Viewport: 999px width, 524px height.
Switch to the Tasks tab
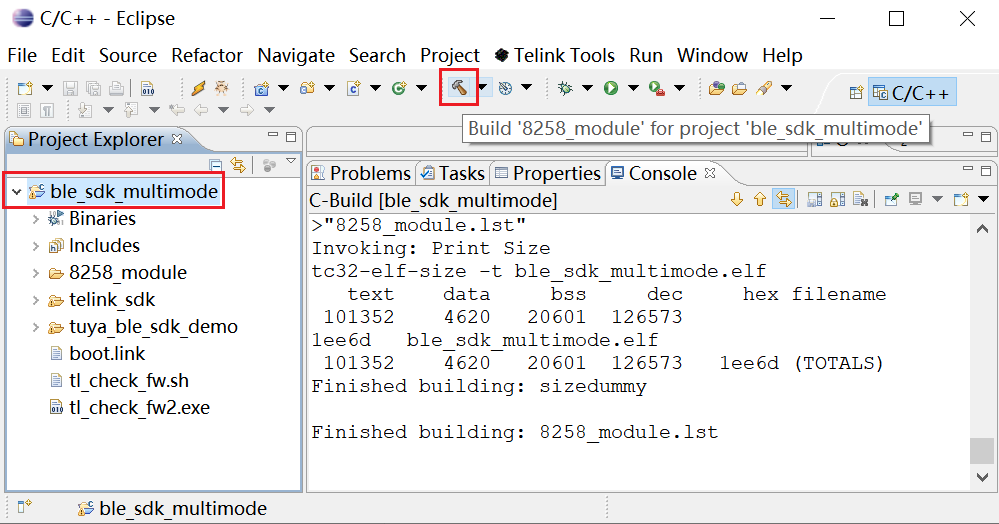(x=453, y=173)
